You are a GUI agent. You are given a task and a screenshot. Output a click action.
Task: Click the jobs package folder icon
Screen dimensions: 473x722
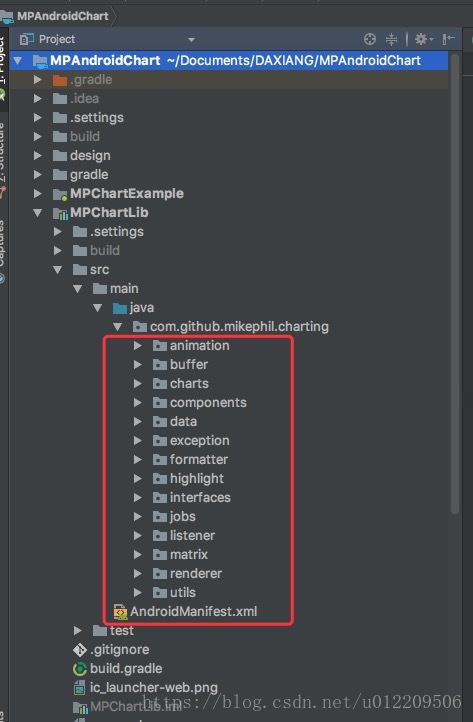tap(160, 517)
